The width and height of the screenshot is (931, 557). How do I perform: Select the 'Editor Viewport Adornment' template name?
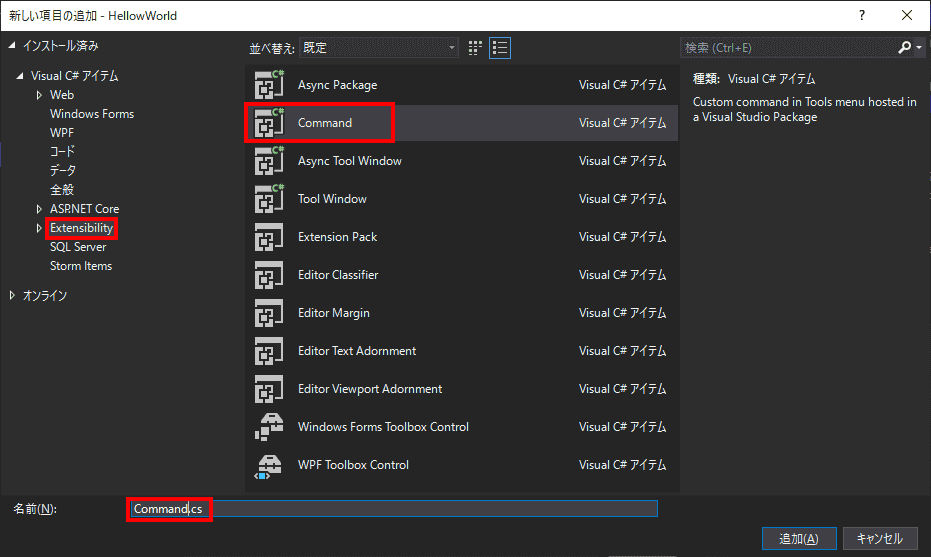(370, 389)
